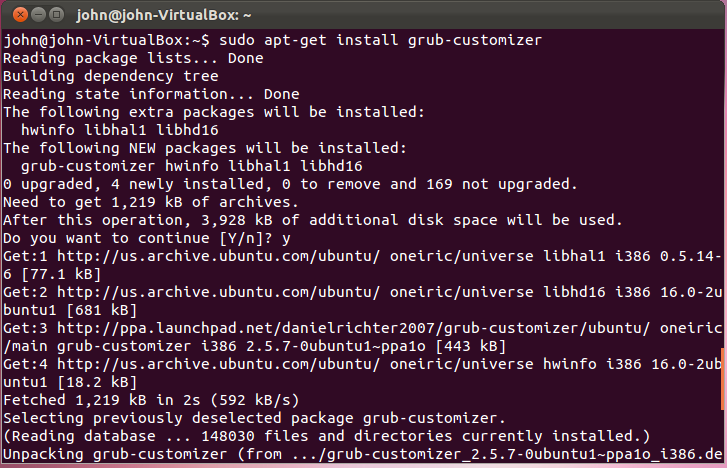
Task: Click the 'Do you want to continue' prompt line
Action: tap(147, 238)
